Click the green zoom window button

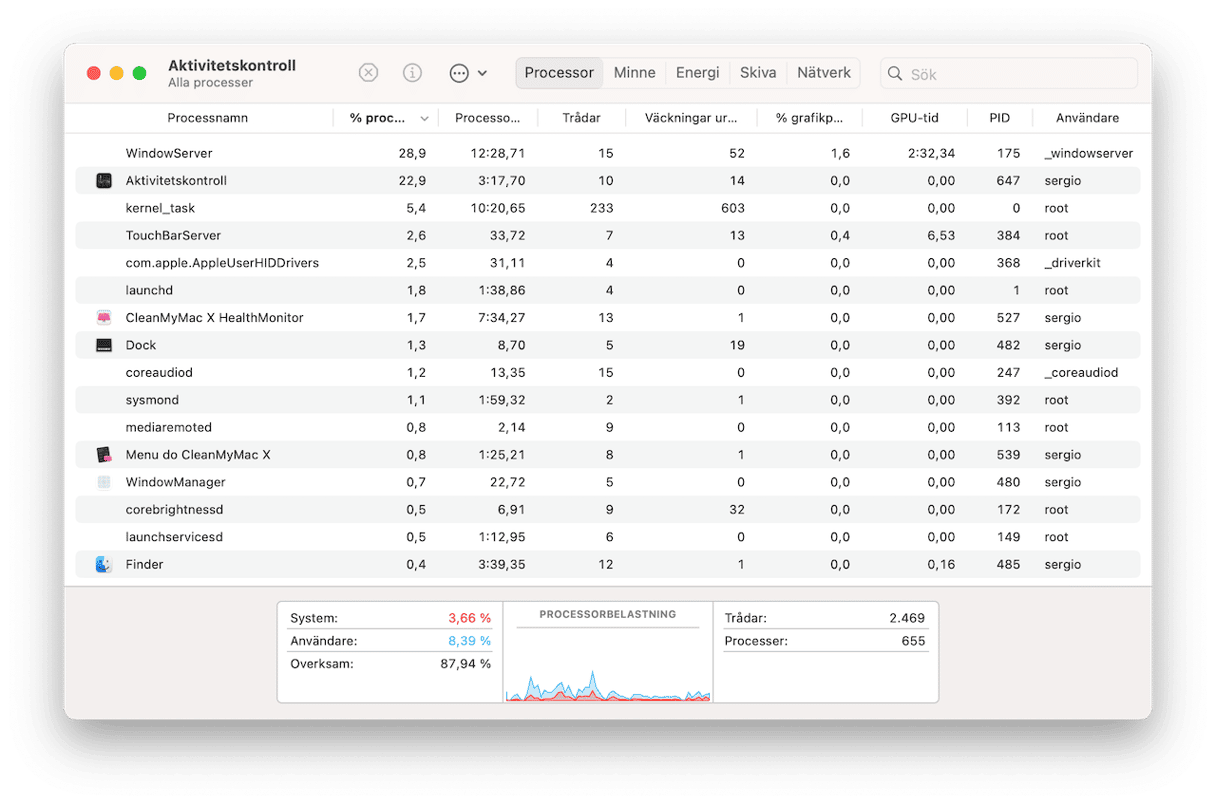(140, 73)
